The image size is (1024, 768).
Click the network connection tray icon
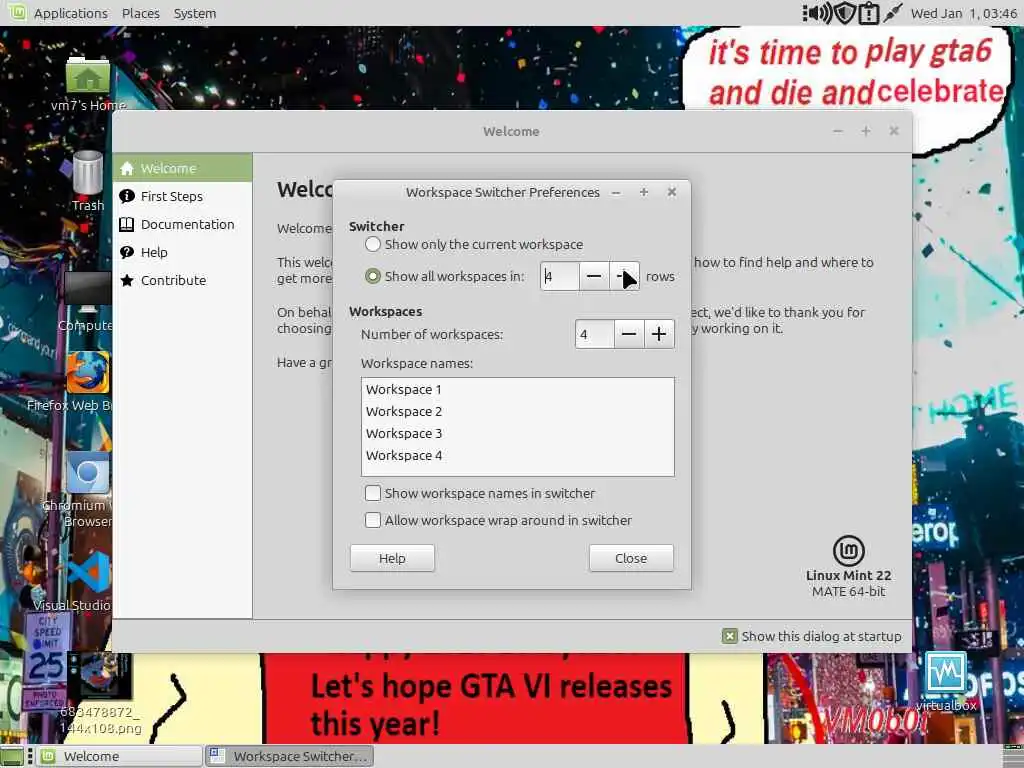tap(892, 13)
